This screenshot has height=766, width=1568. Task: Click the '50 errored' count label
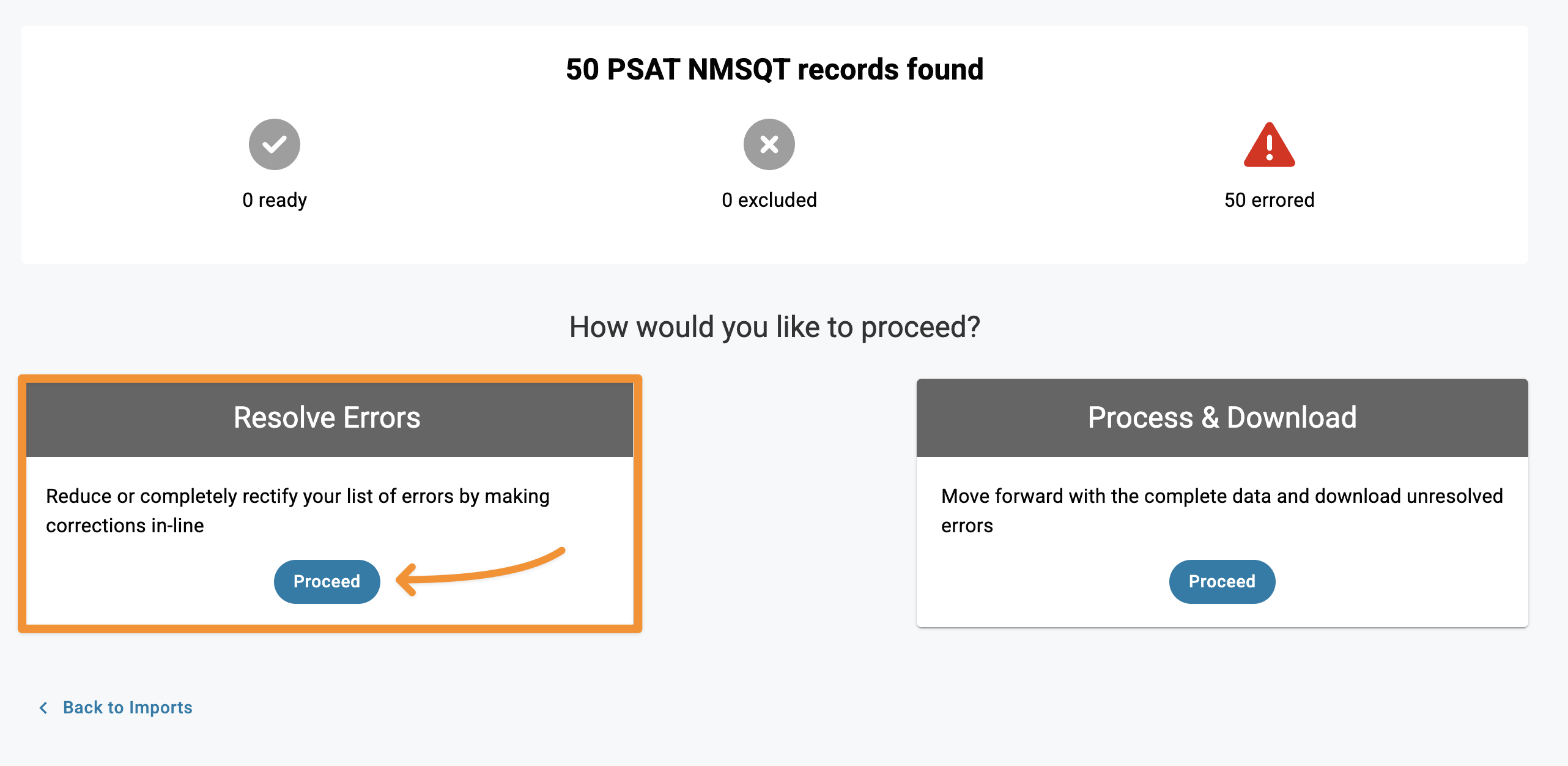point(1269,200)
